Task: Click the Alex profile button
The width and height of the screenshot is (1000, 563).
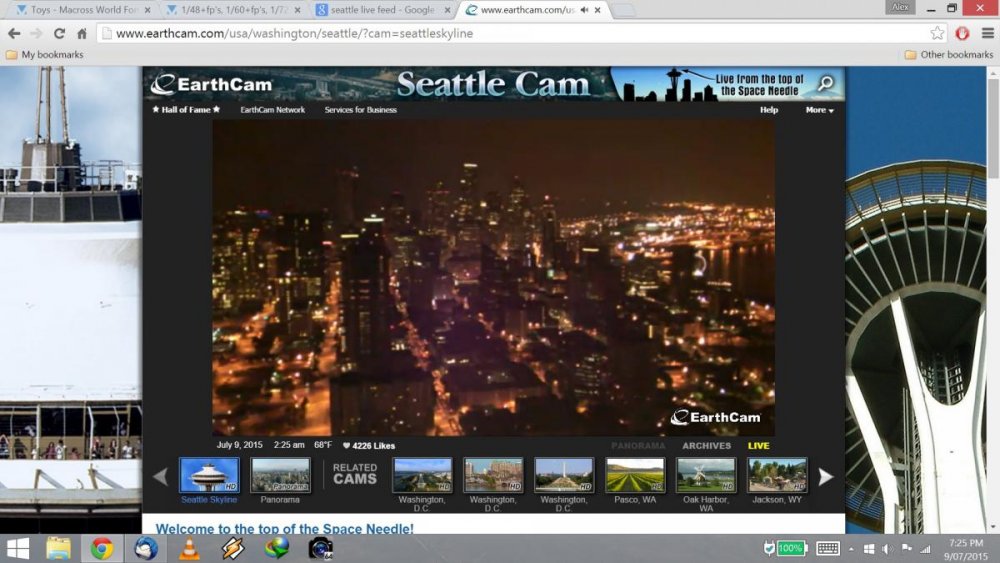Action: pos(900,7)
